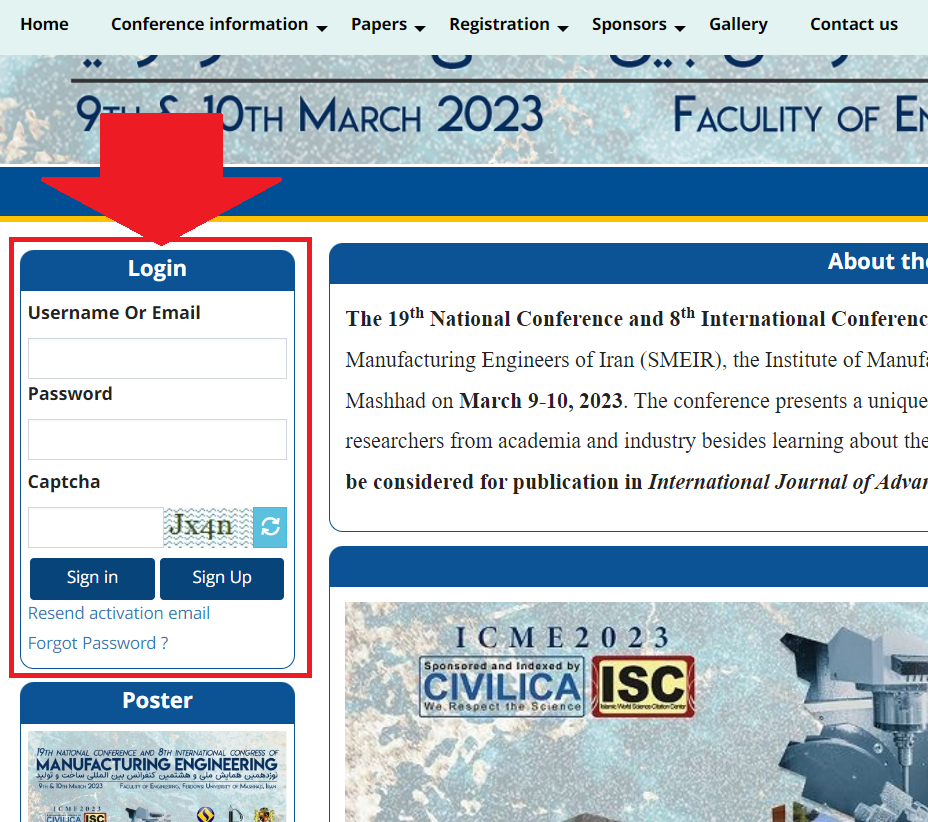The height and width of the screenshot is (822, 928).
Task: Open the Home page
Action: click(44, 24)
